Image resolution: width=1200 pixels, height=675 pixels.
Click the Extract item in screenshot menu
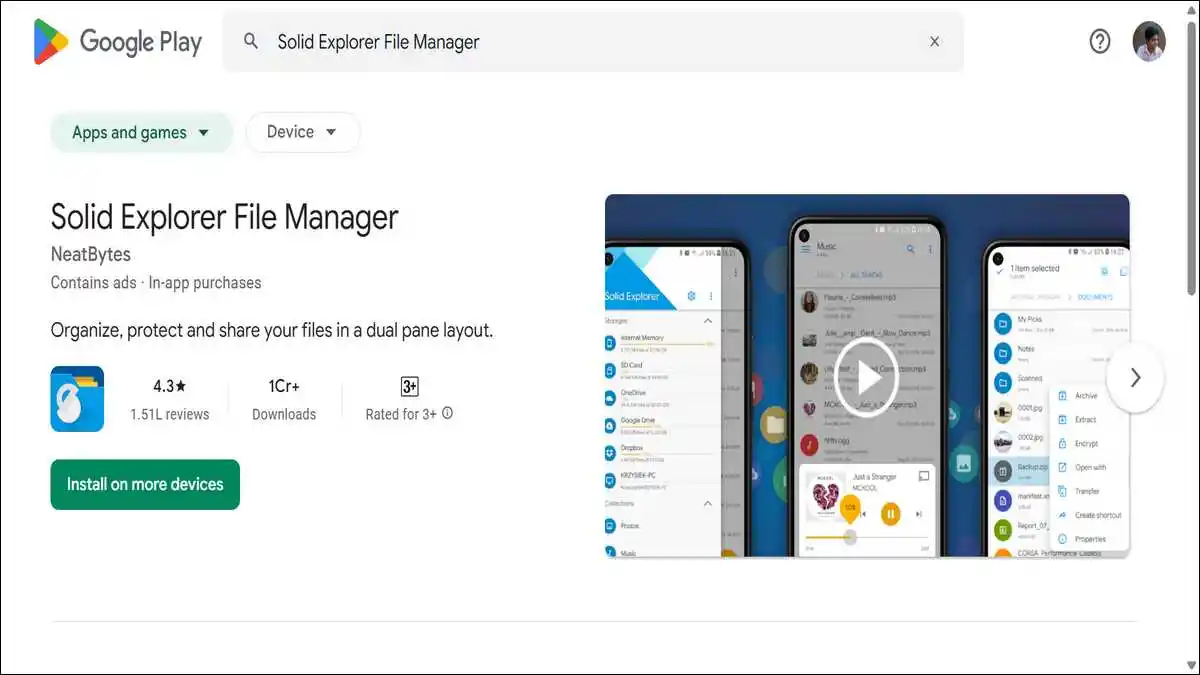pyautogui.click(x=1085, y=420)
